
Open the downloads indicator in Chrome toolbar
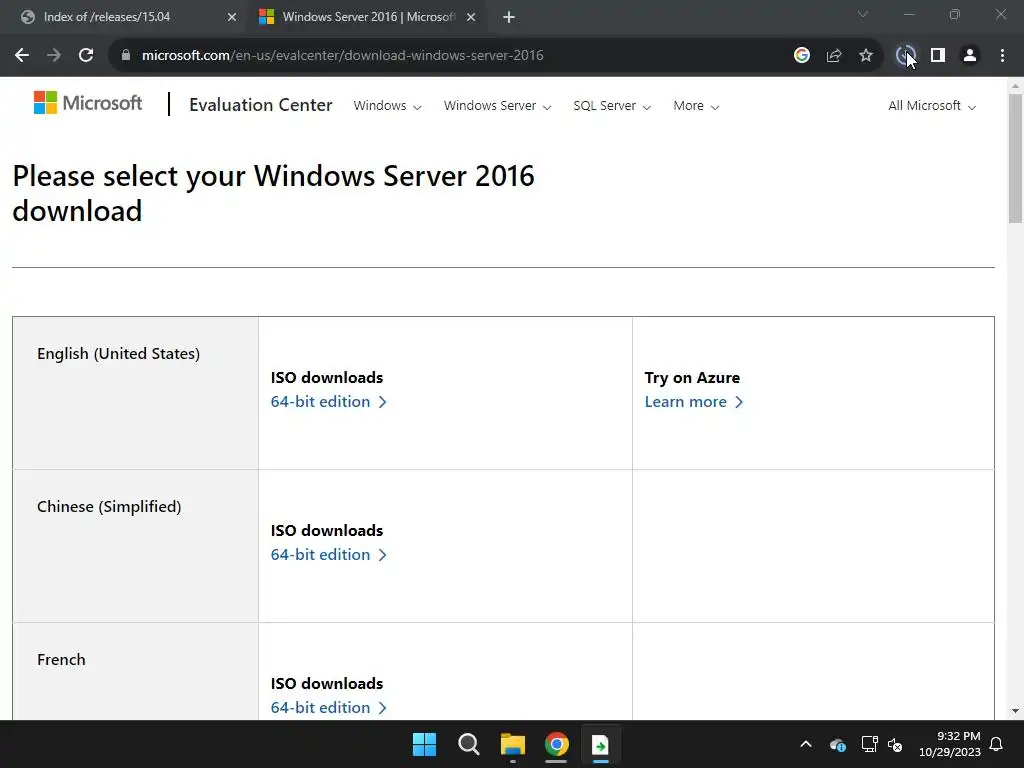pos(905,56)
